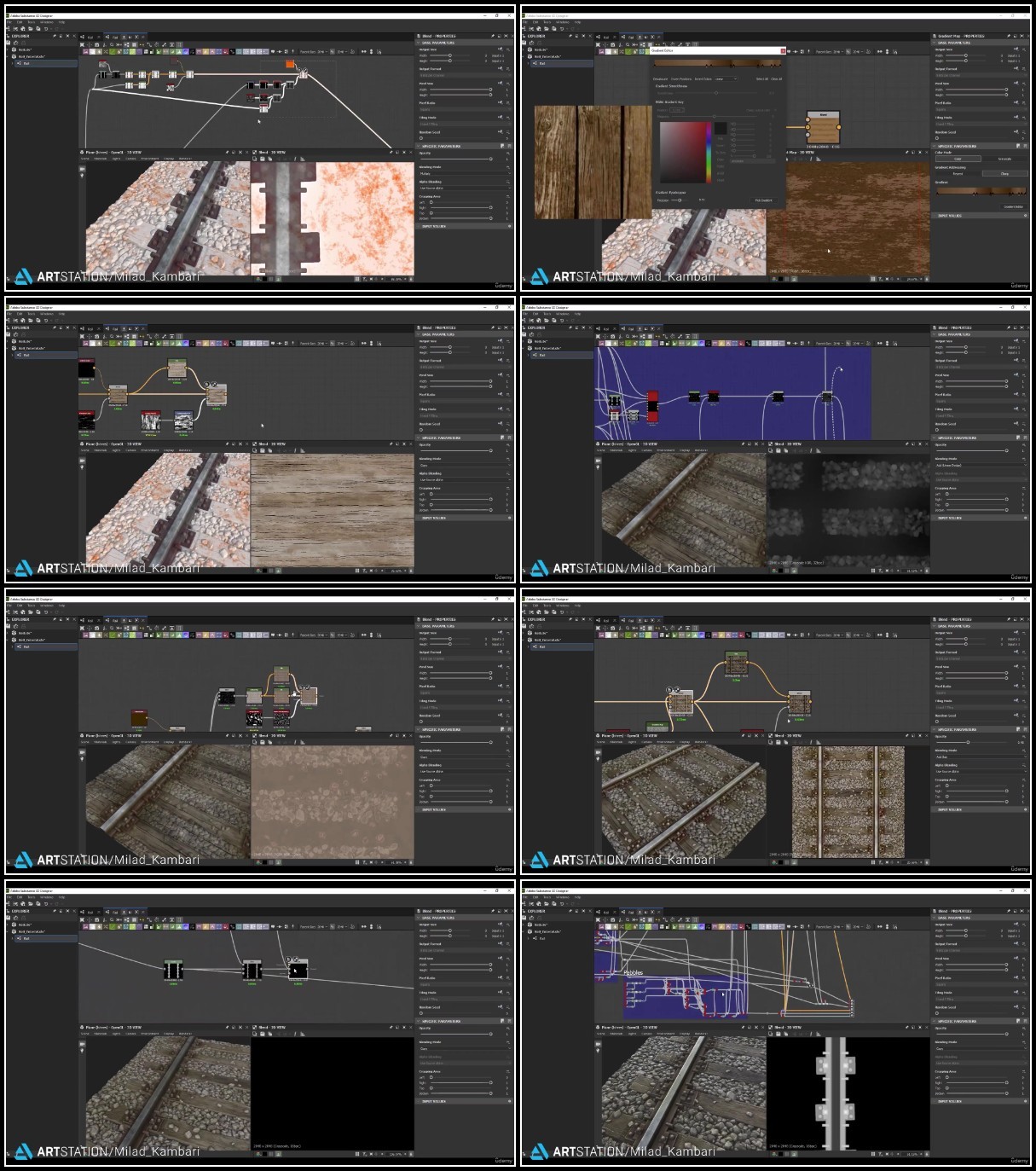Click Select All in the Gradient Editor

pyautogui.click(x=761, y=79)
